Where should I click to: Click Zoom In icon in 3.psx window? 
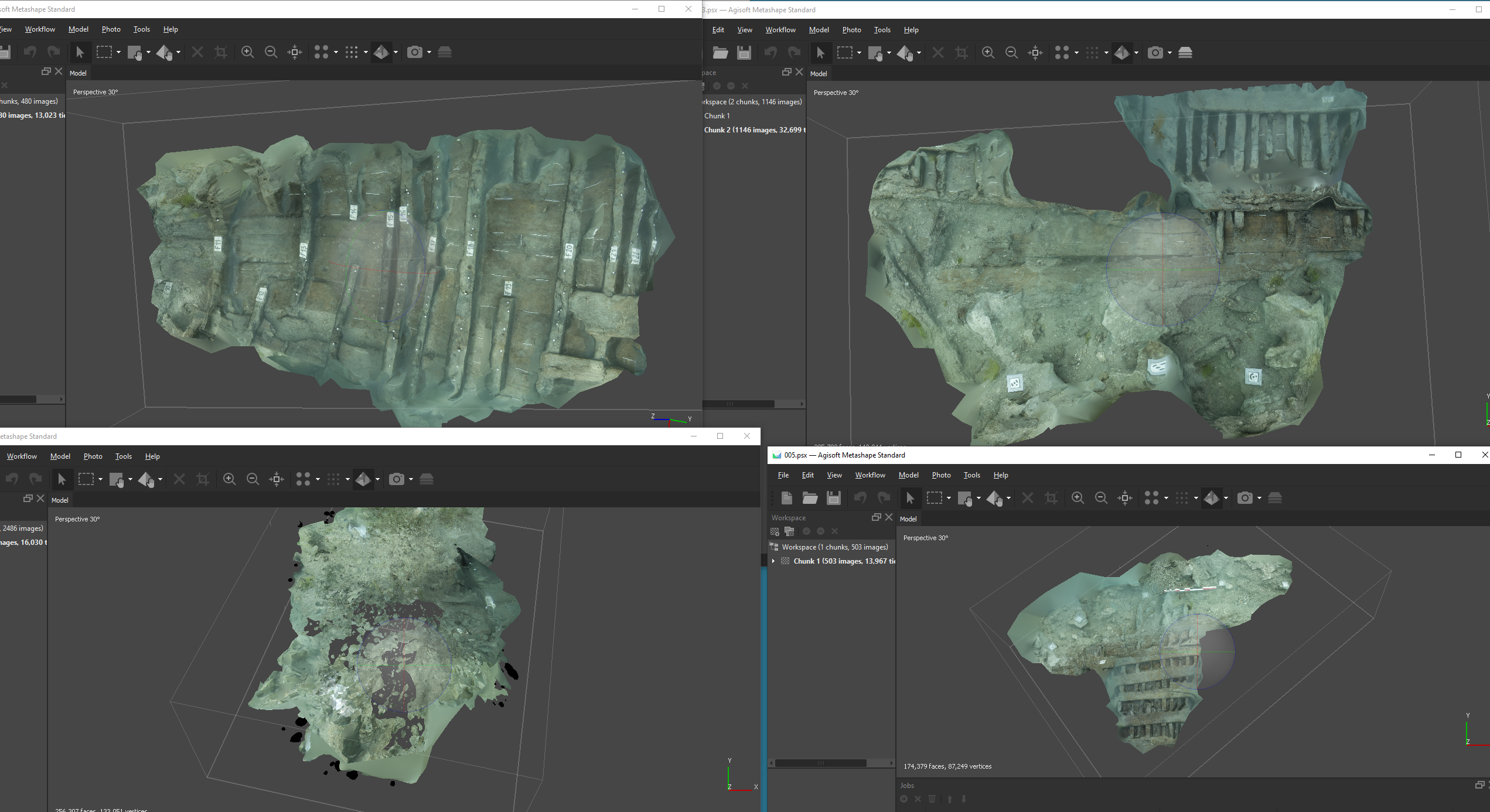pos(988,53)
